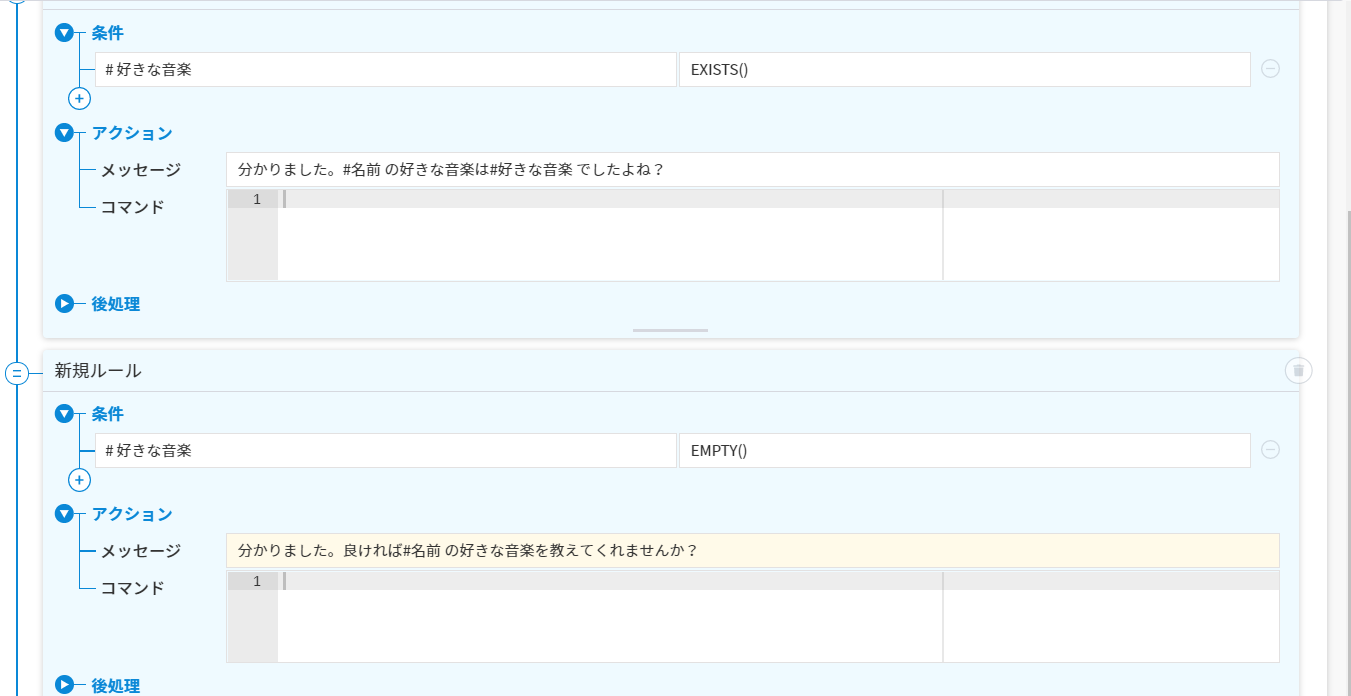Click the 後処理 label in the upper rule

pyautogui.click(x=116, y=304)
